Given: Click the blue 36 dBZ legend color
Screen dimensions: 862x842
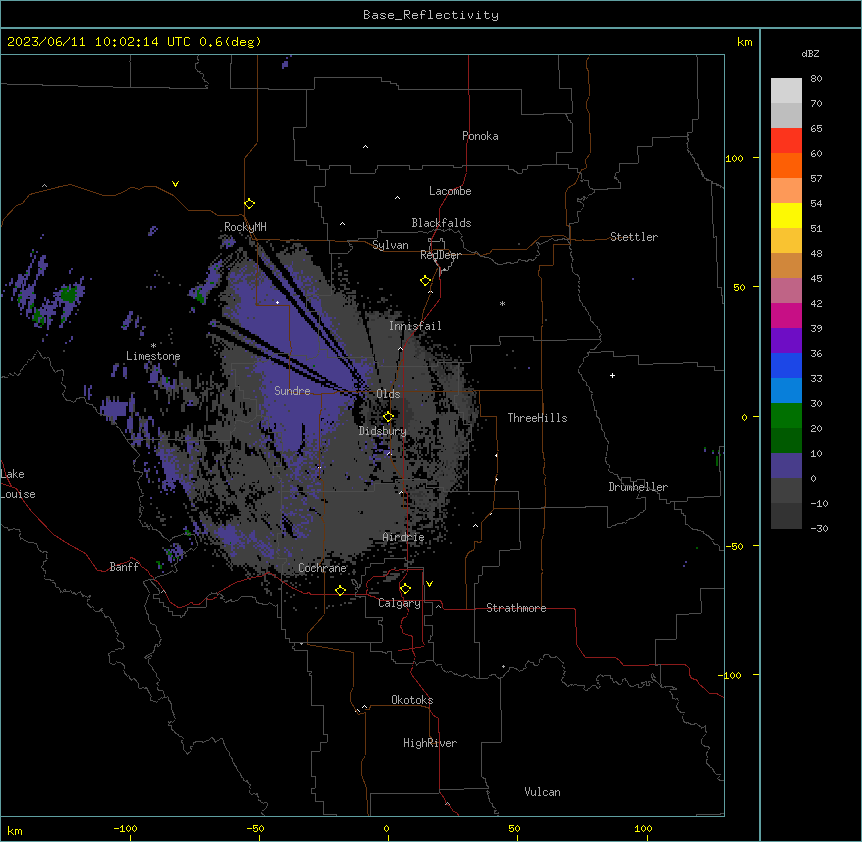Looking at the screenshot, I should [786, 365].
